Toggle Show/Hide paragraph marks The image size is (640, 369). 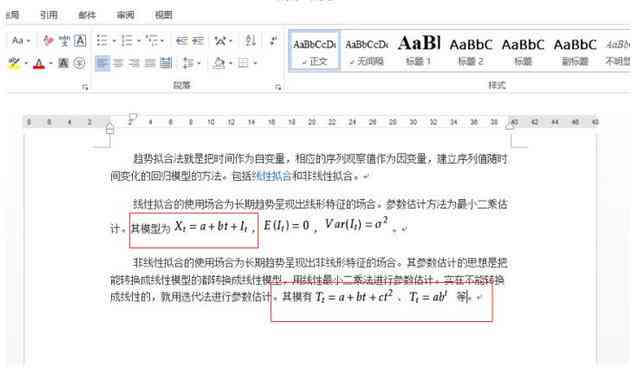coord(273,40)
